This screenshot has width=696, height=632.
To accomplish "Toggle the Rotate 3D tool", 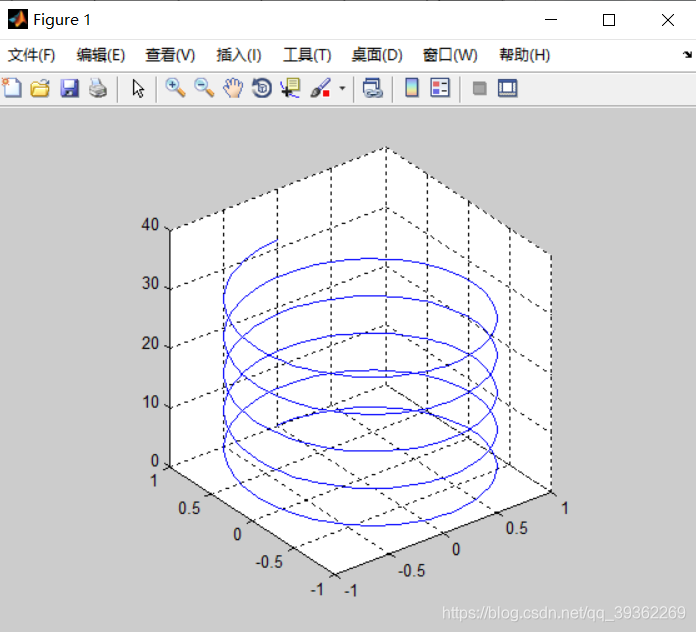I will pyautogui.click(x=262, y=88).
